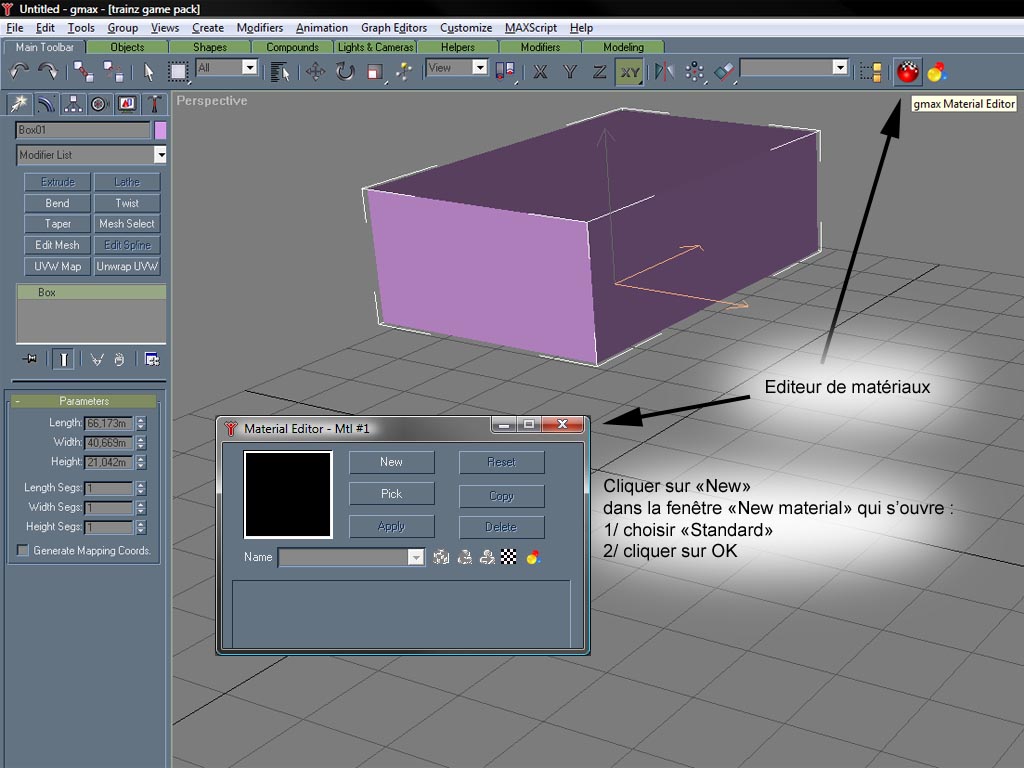The height and width of the screenshot is (768, 1024).
Task: Expand the Modifier List dropdown
Action: (160, 155)
